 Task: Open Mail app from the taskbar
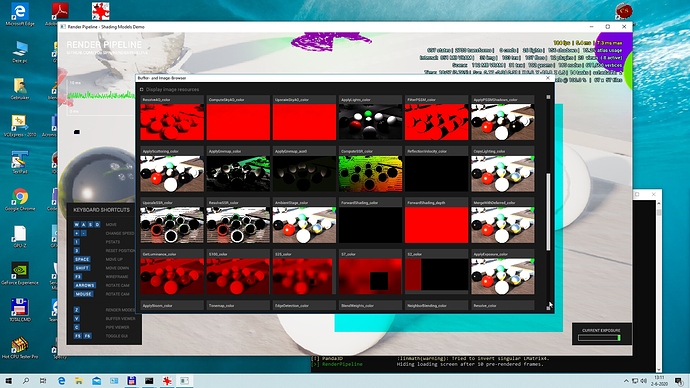(x=96, y=381)
